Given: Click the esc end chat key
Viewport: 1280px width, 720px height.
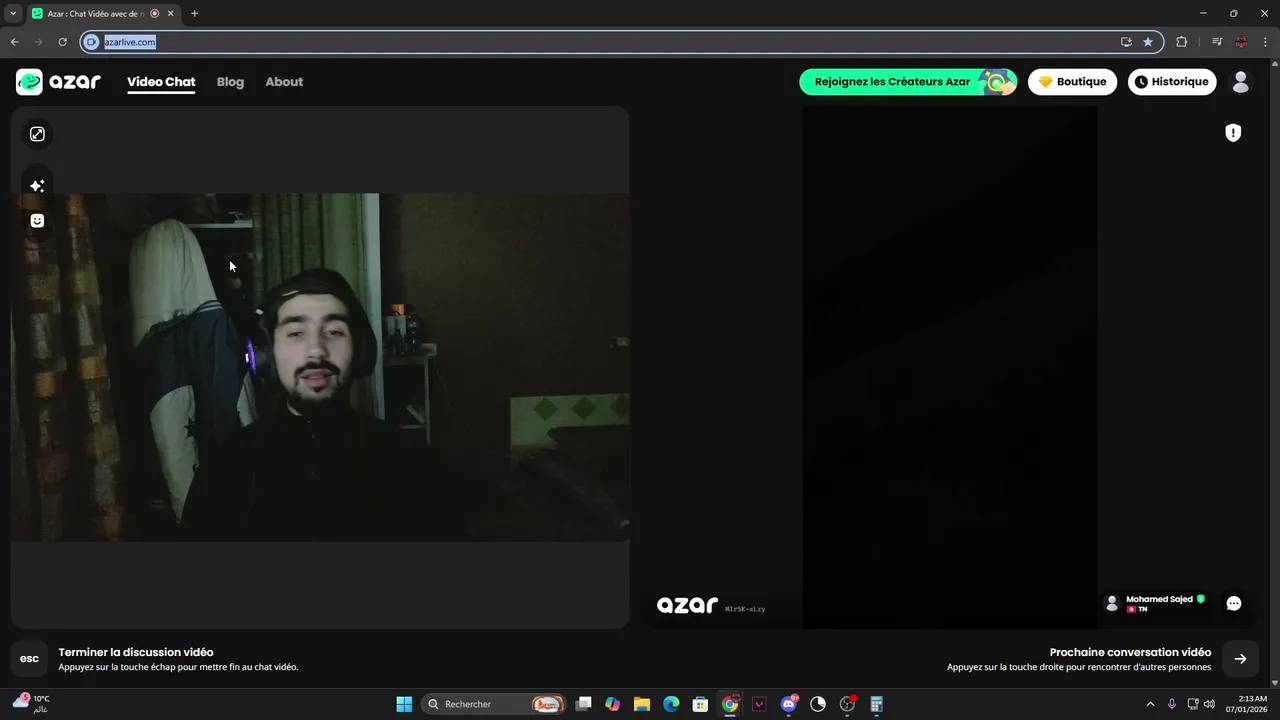Looking at the screenshot, I should click(29, 659).
